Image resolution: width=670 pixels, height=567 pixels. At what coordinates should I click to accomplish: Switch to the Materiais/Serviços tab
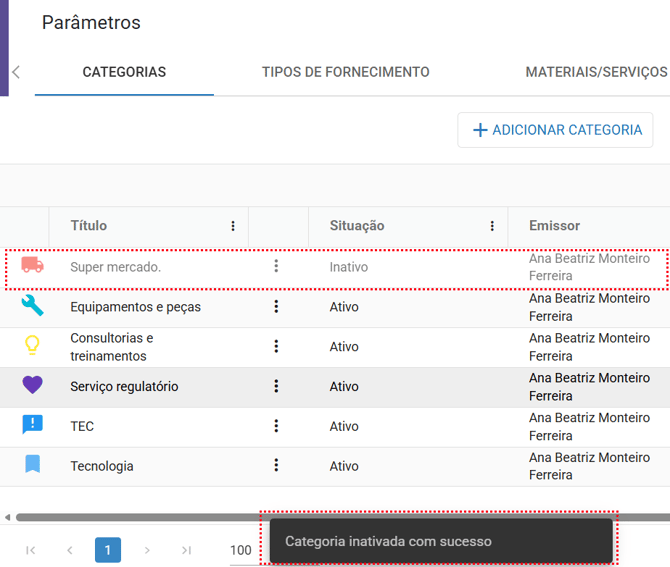click(596, 72)
